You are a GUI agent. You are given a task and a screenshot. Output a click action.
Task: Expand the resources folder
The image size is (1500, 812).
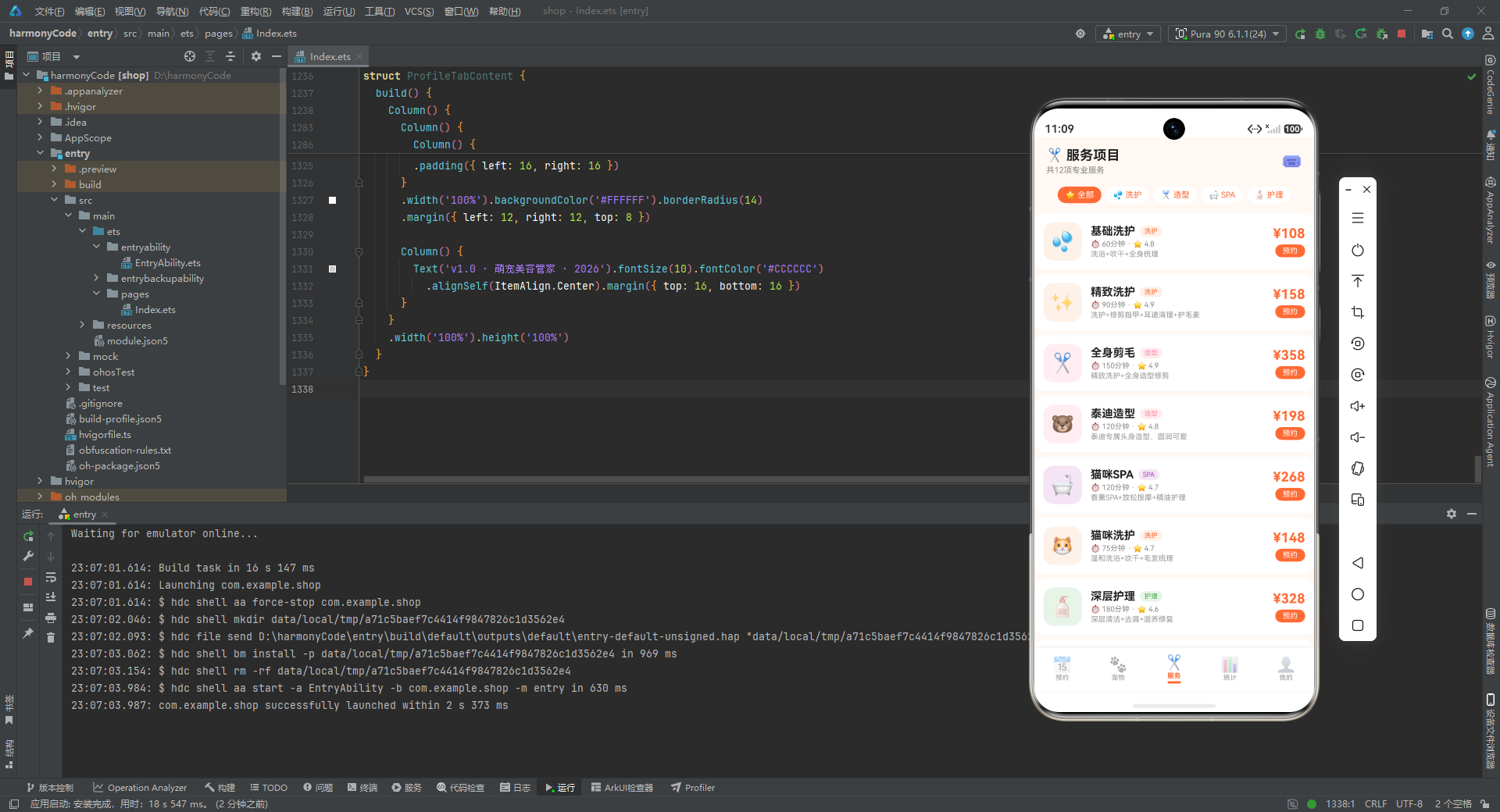(x=82, y=325)
